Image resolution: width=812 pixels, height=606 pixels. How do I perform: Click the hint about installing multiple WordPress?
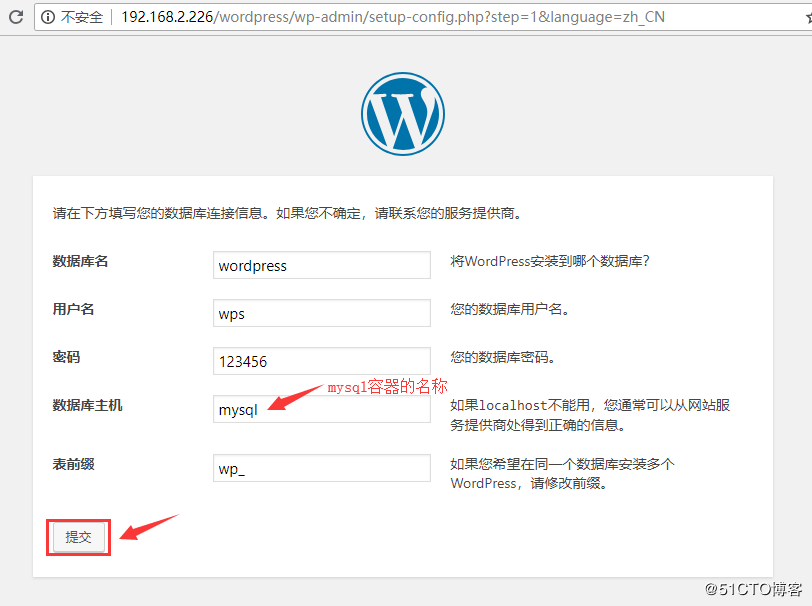562,473
